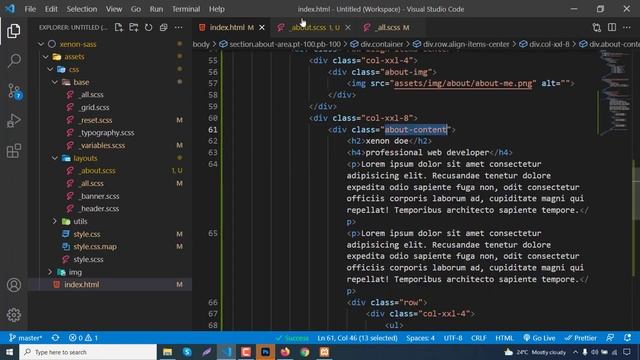Open the Accounts menu icon

13,285
